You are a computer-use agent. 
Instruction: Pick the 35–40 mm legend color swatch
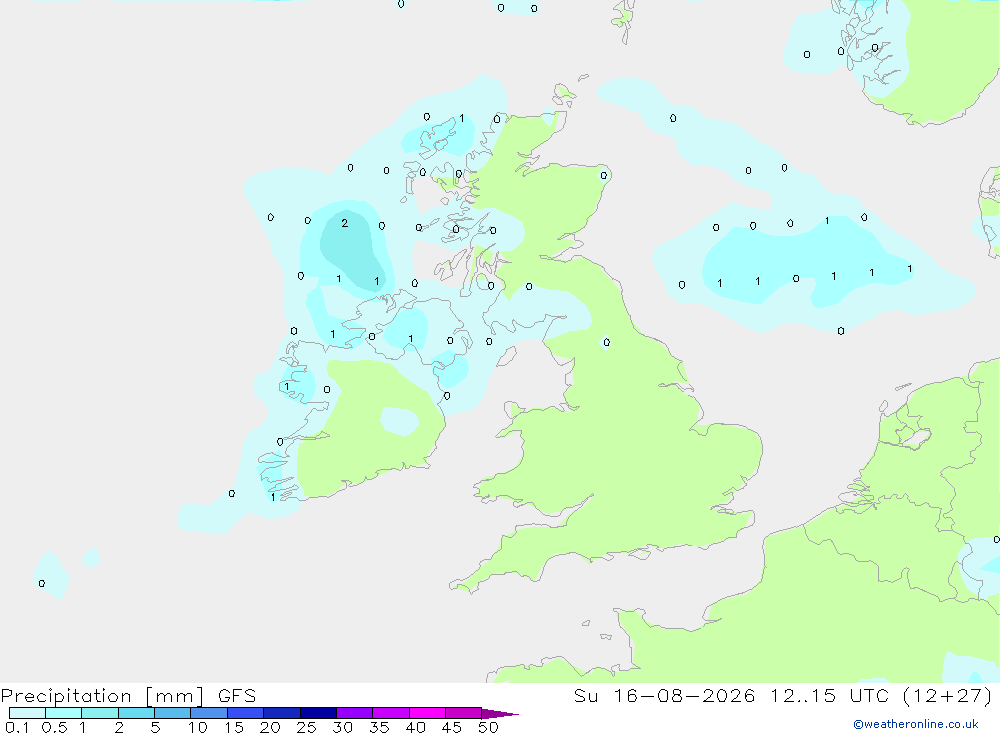pos(391,713)
